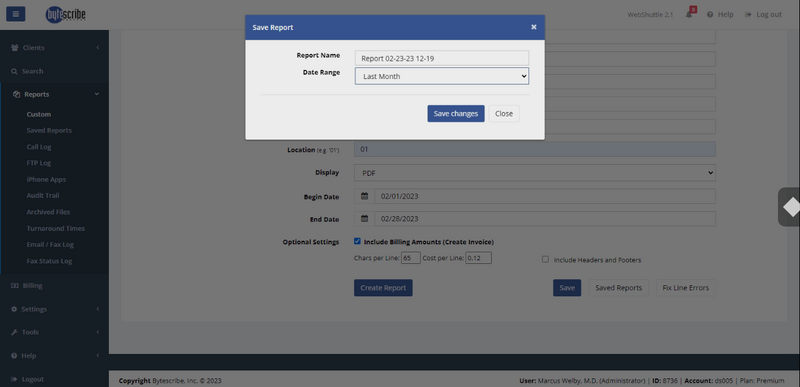Open Help in top bar

coord(720,14)
